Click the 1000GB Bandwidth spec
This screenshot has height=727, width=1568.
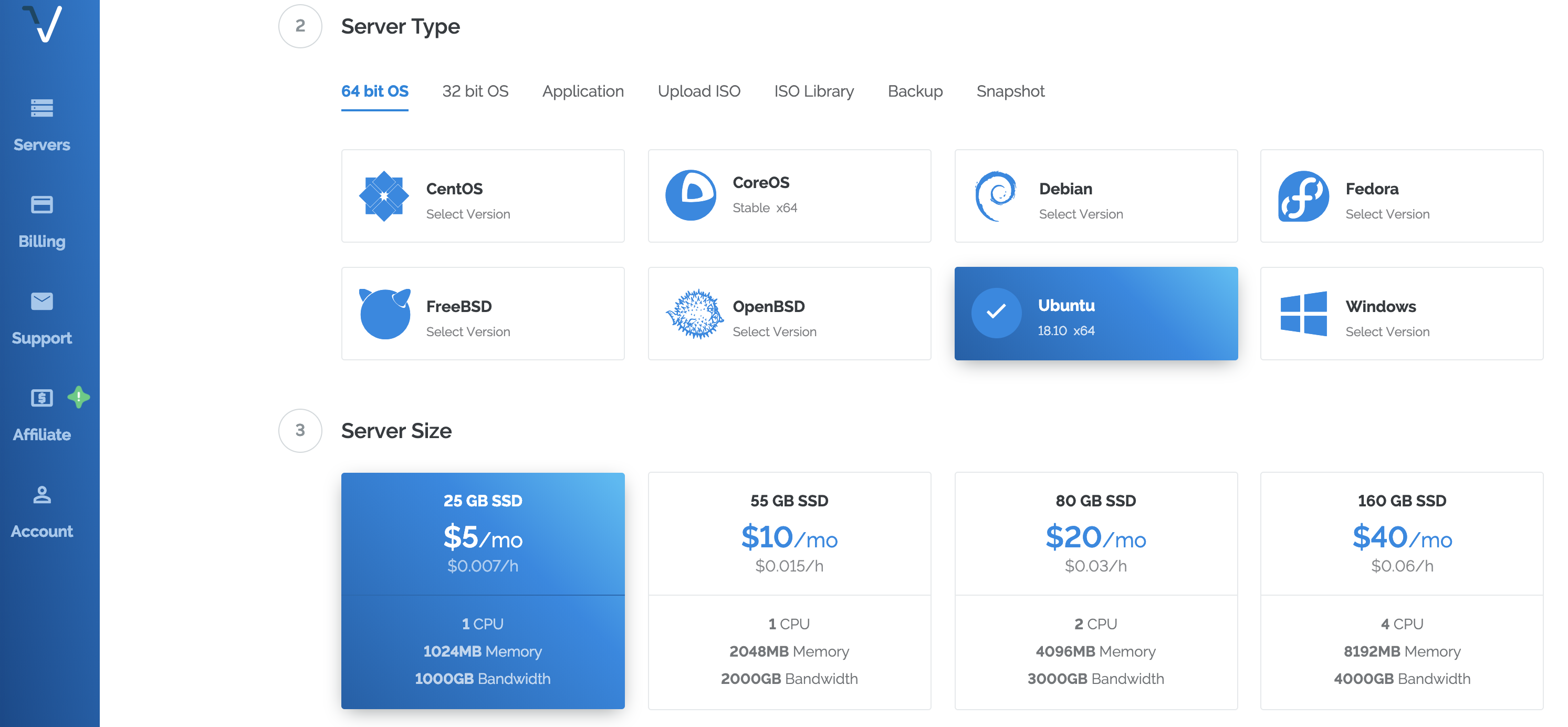coord(483,679)
